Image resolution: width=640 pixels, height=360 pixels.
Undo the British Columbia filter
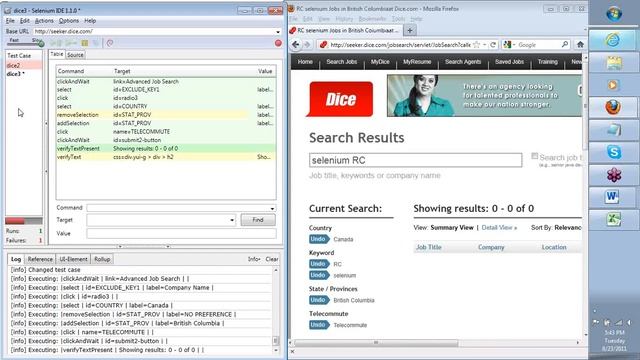tap(319, 300)
